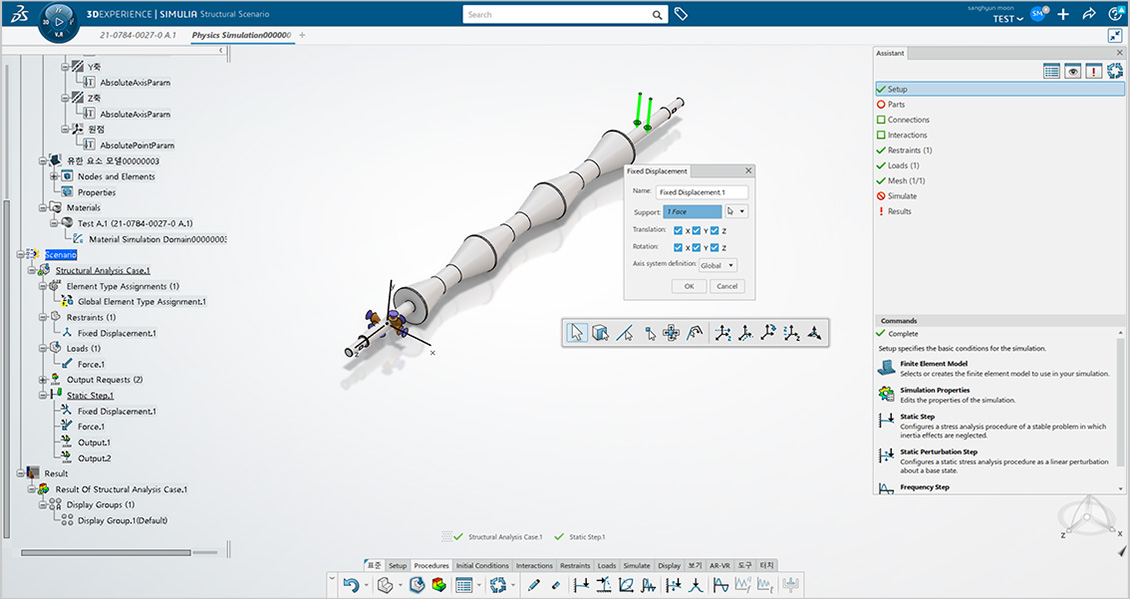The image size is (1130, 599).
Task: Open the 21-0784-0027-0 A.1 document tab
Action: (138, 35)
